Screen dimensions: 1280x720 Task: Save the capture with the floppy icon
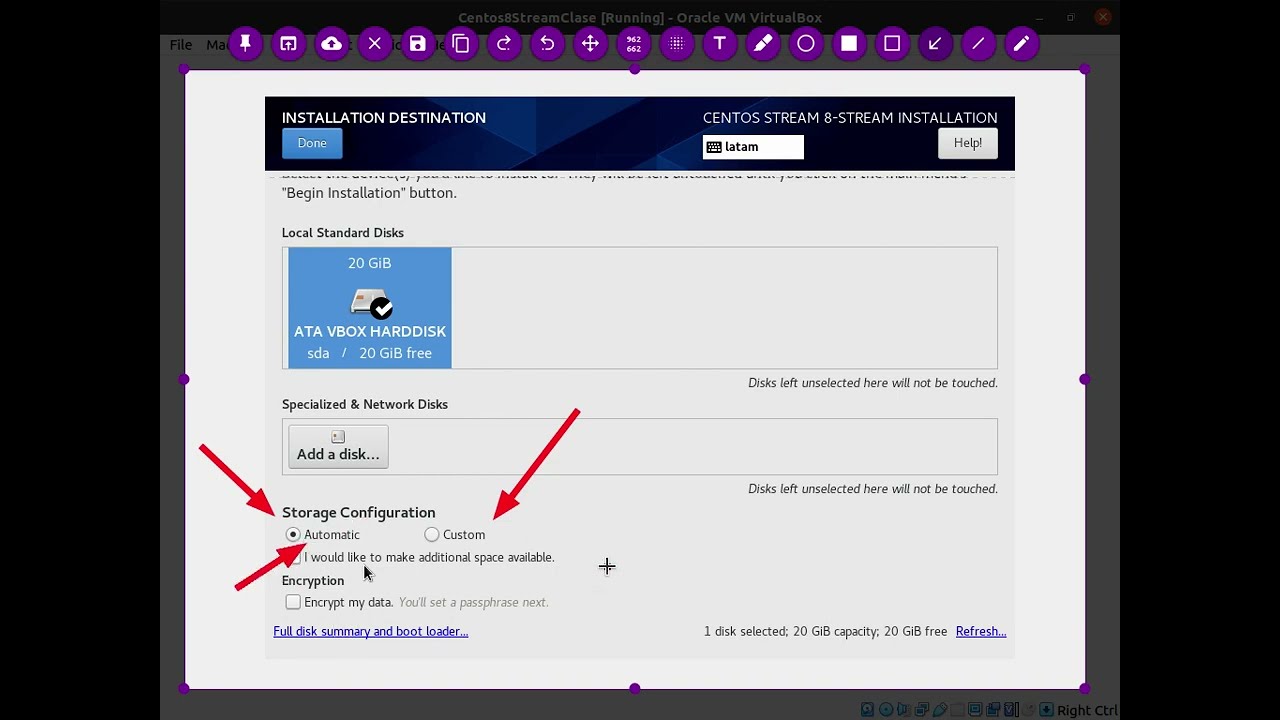coord(418,44)
